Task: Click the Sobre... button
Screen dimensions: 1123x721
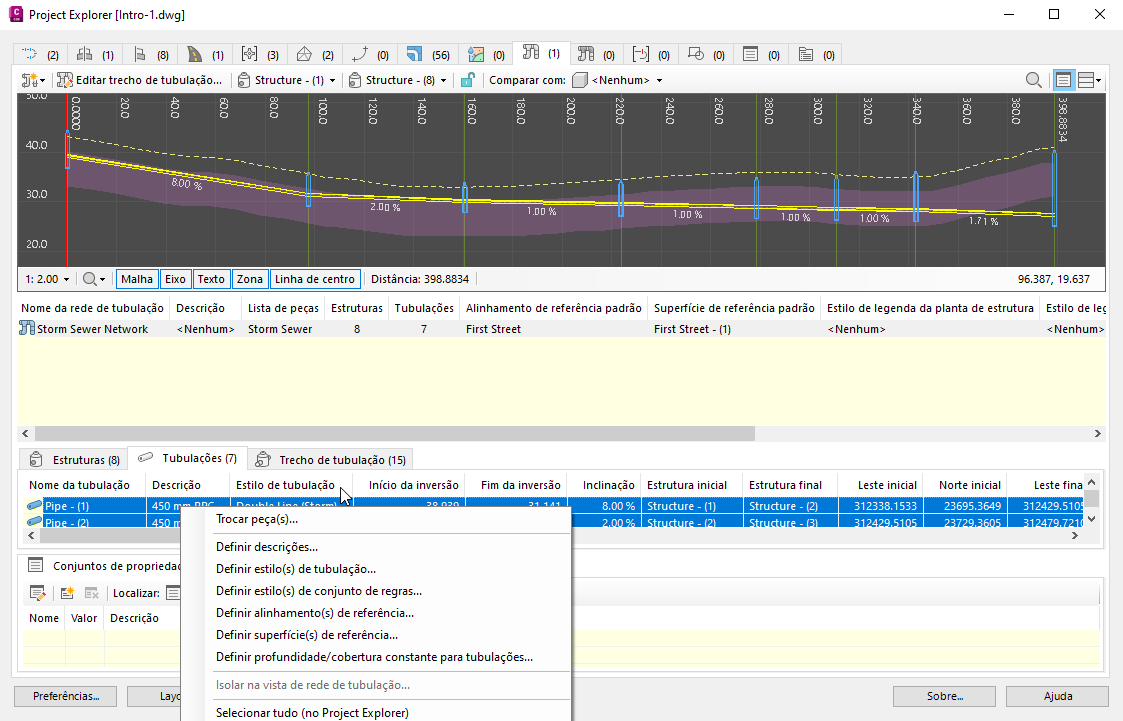Action: click(x=944, y=696)
